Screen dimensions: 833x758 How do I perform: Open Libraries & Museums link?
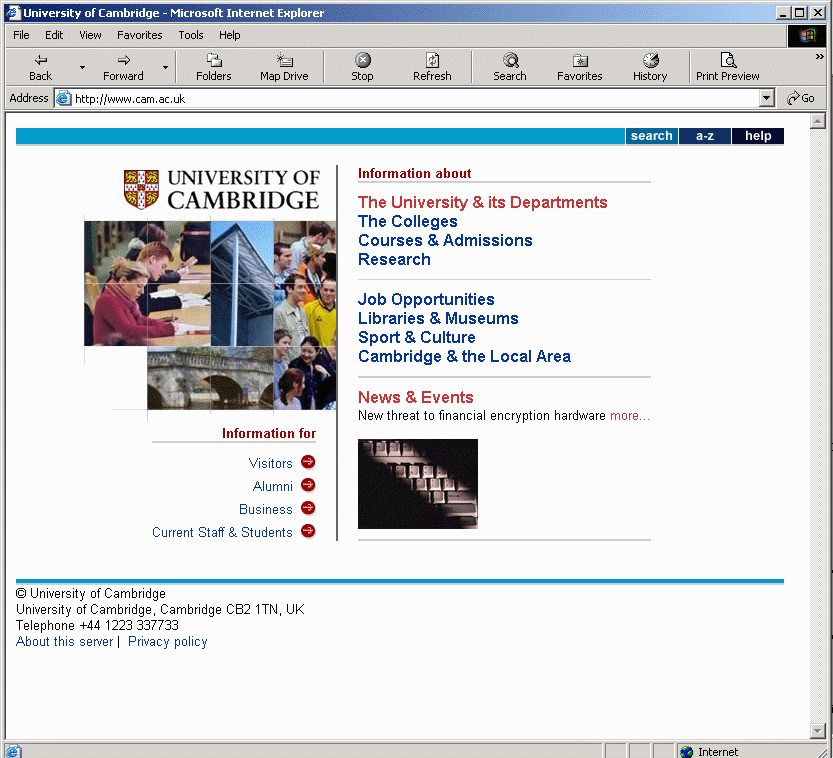[x=438, y=319]
